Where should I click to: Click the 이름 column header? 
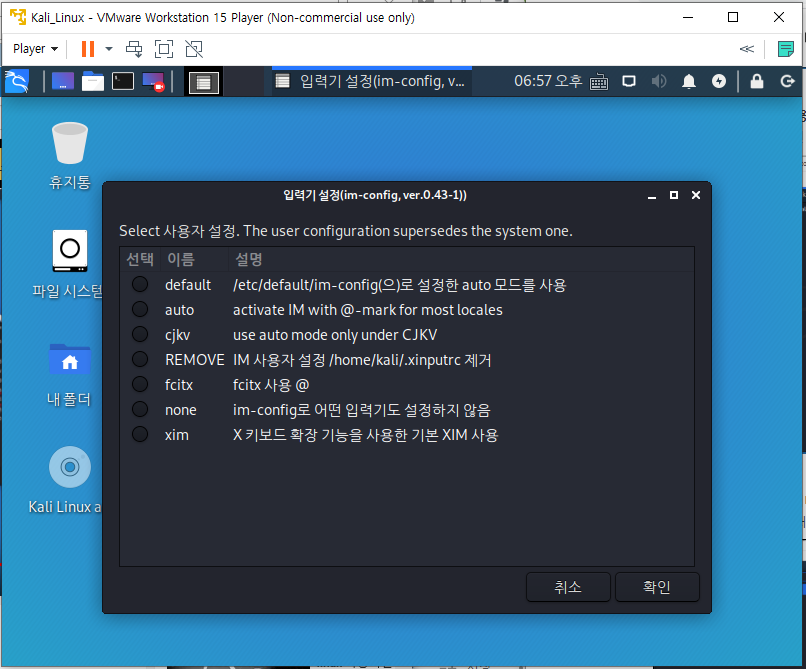[x=193, y=259]
